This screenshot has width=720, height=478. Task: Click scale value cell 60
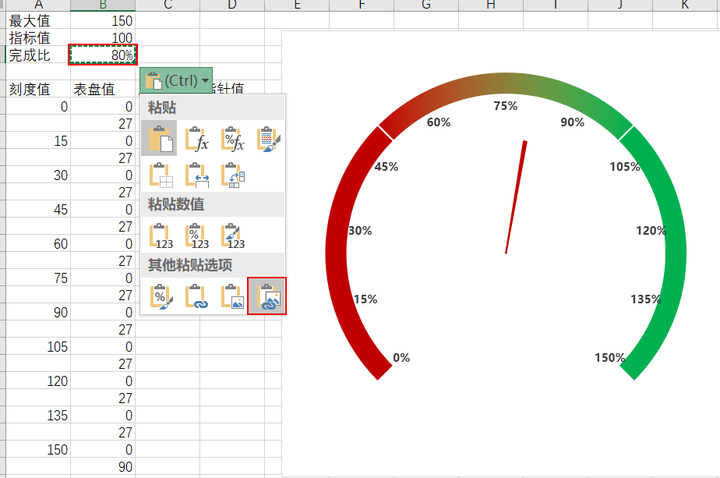(x=38, y=243)
